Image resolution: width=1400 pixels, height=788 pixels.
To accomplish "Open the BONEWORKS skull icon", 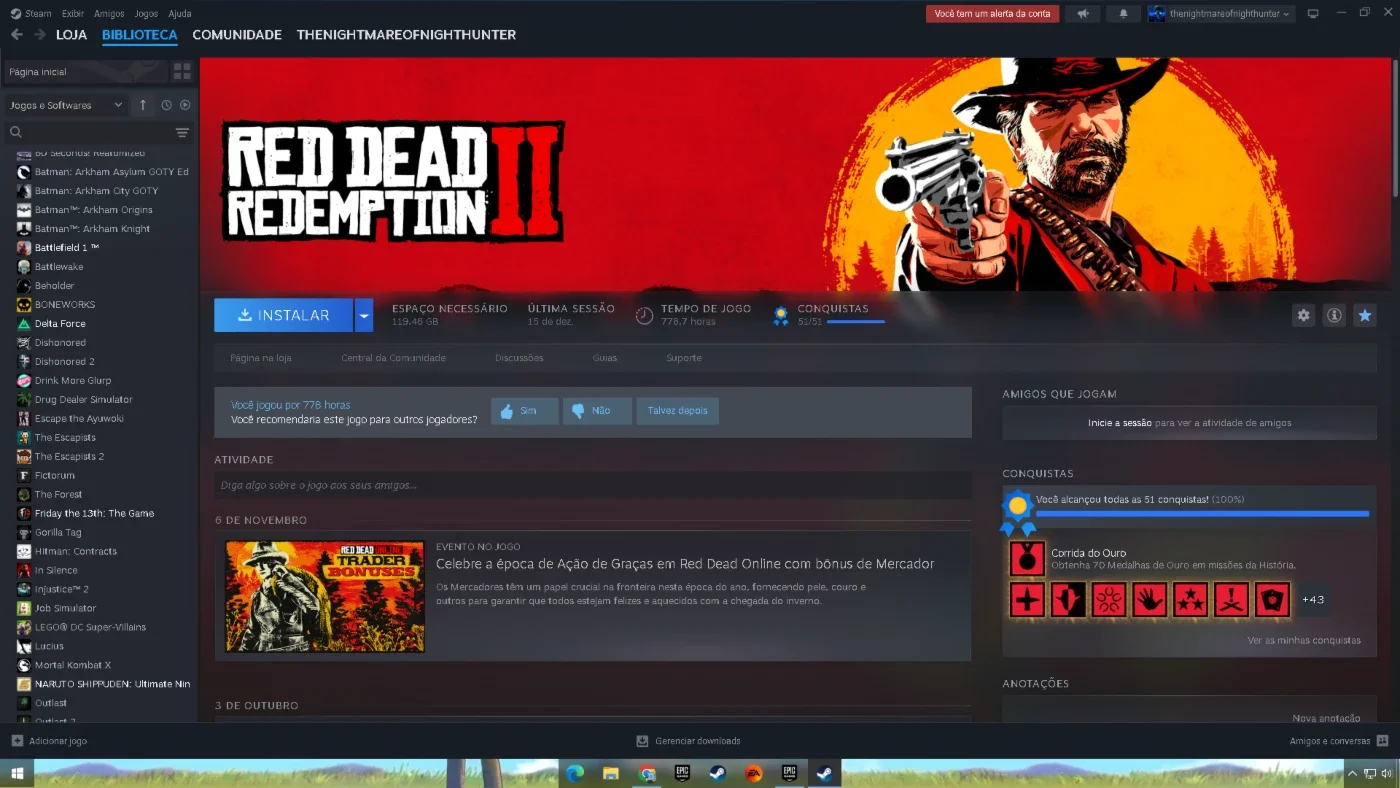I will pyautogui.click(x=24, y=305).
